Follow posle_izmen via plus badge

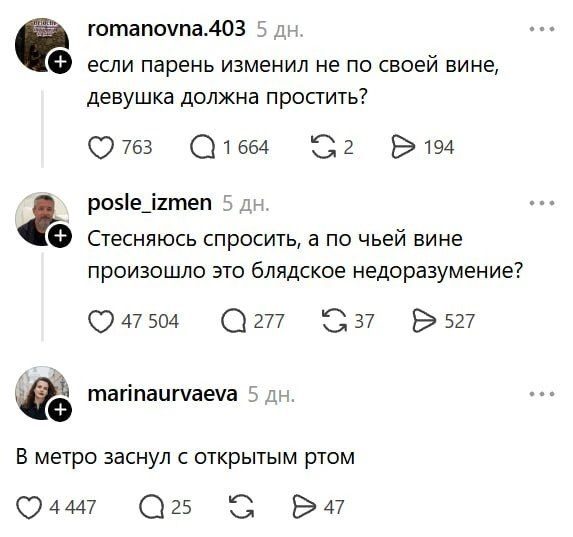[x=60, y=236]
